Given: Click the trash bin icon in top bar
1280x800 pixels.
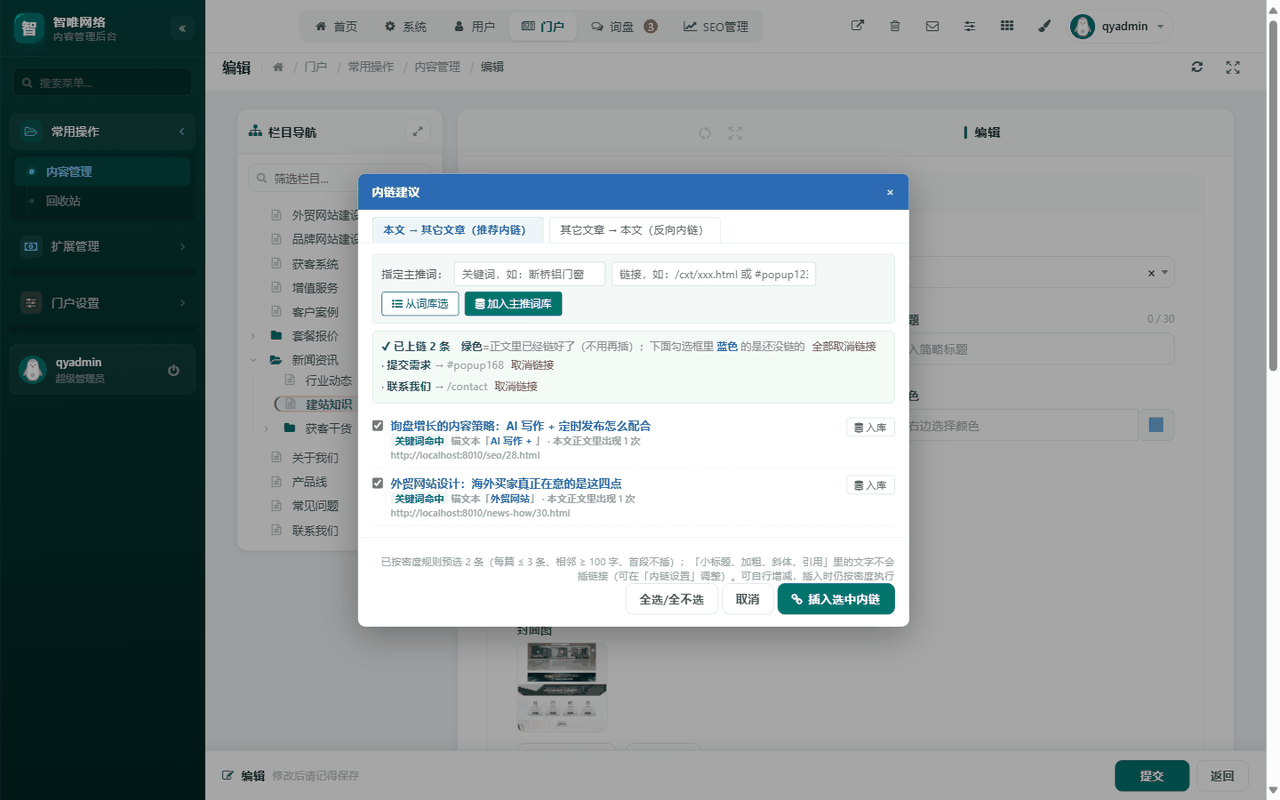Looking at the screenshot, I should [x=895, y=26].
